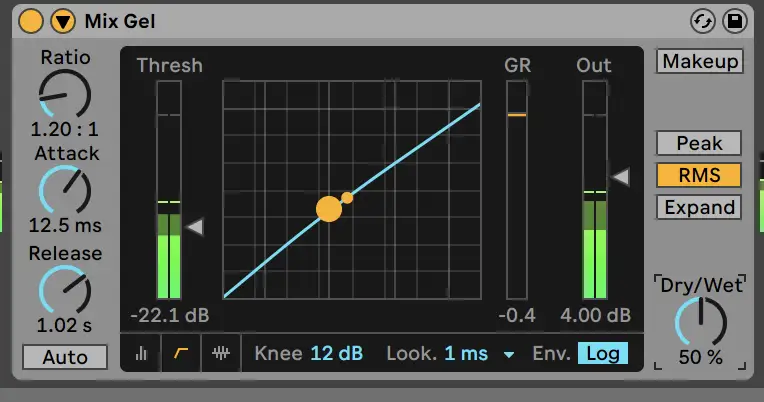Screen dimensions: 764x402
Task: Click the Output gain triangle handle
Action: pyautogui.click(x=621, y=177)
